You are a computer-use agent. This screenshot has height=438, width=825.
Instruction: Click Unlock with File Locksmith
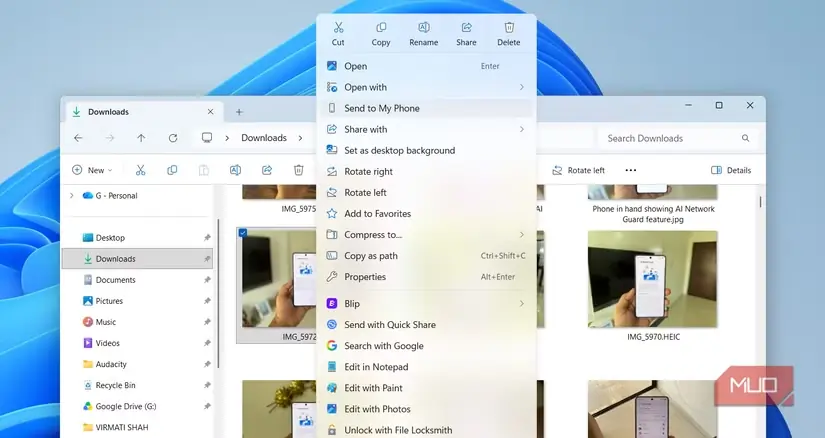[426, 430]
